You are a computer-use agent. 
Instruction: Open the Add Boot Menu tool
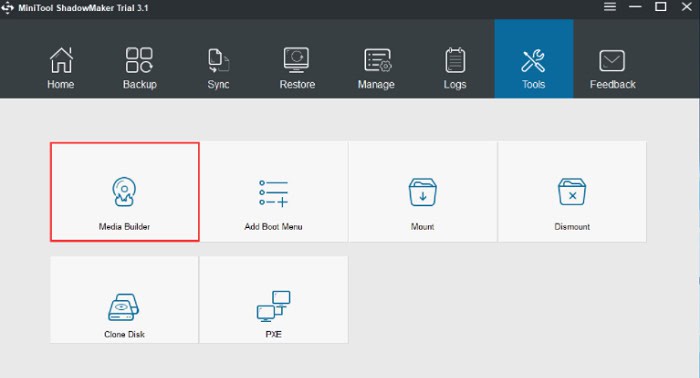pos(273,192)
